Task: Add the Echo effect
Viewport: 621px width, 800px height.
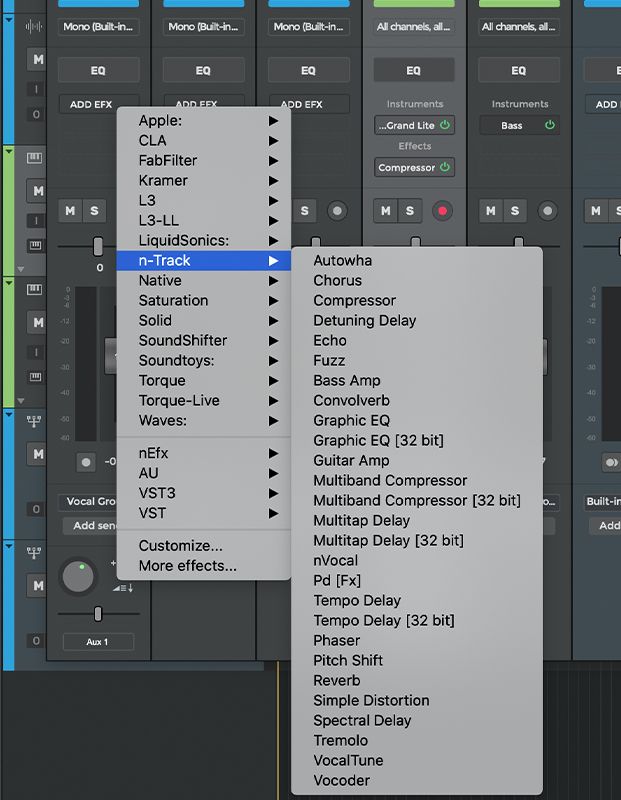Action: [416, 340]
